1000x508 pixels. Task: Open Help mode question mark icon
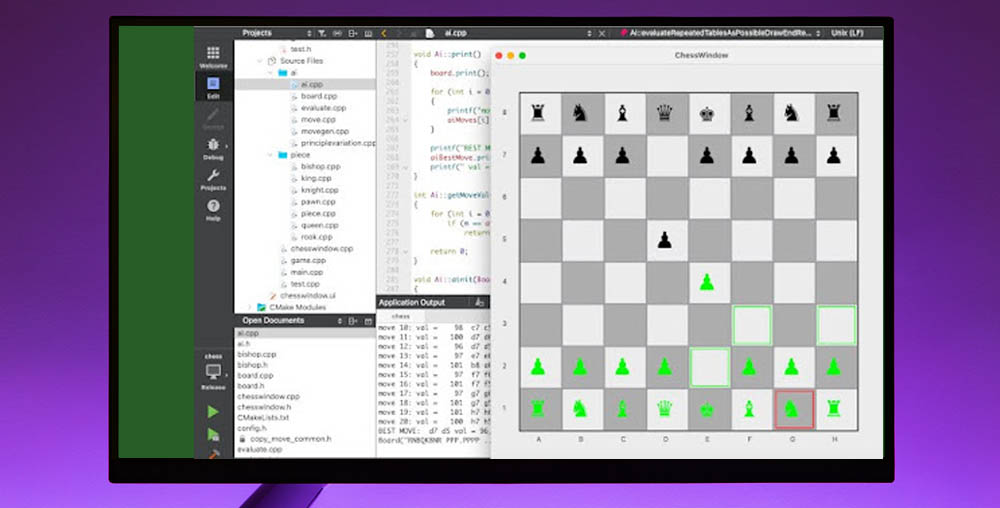tap(212, 210)
